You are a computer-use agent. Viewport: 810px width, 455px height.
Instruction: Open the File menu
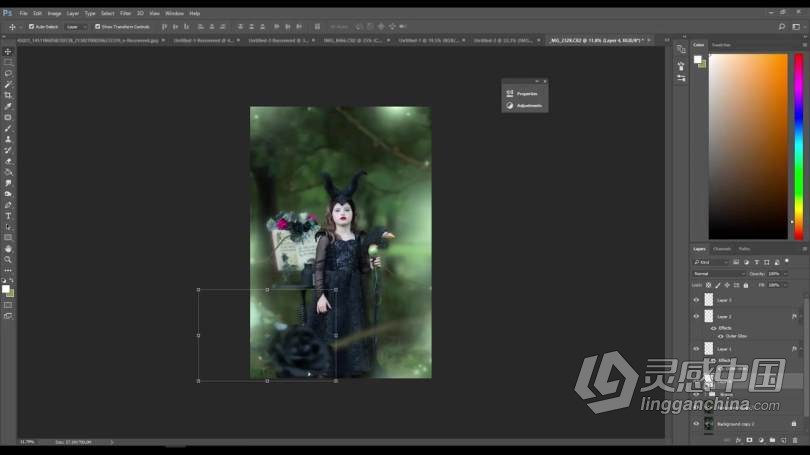click(23, 13)
